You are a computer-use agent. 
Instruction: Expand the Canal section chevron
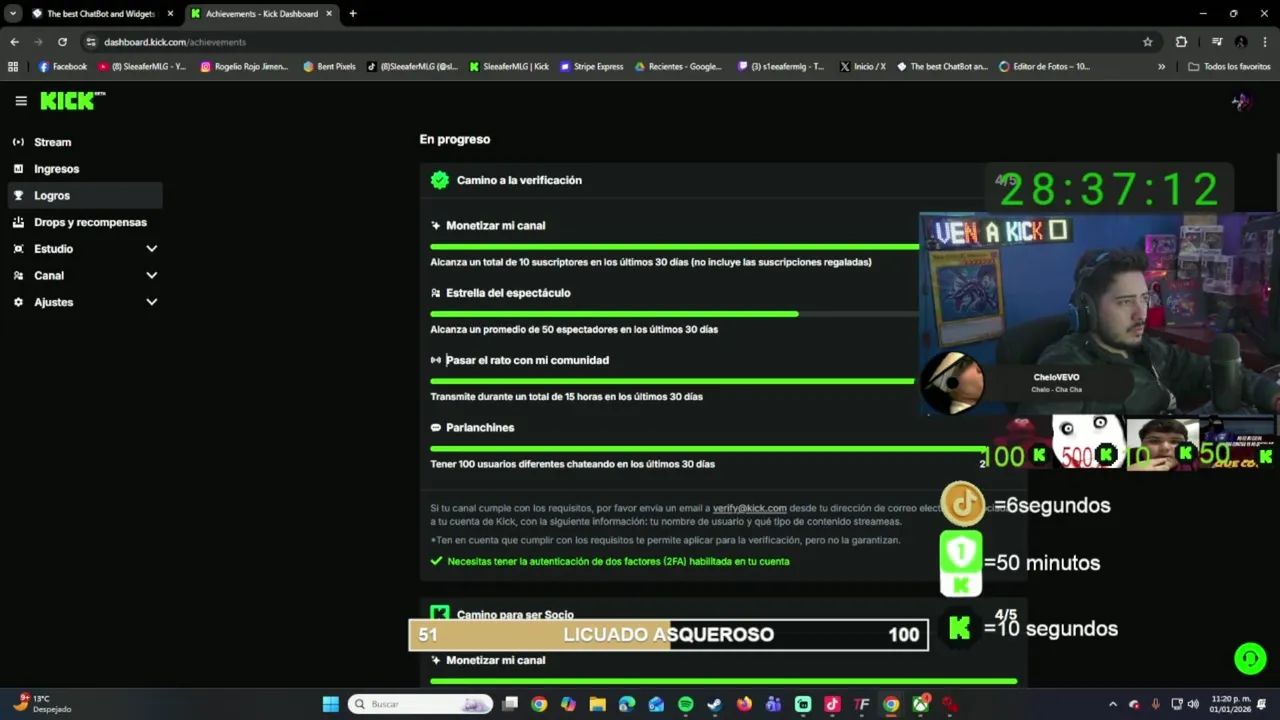pos(151,275)
